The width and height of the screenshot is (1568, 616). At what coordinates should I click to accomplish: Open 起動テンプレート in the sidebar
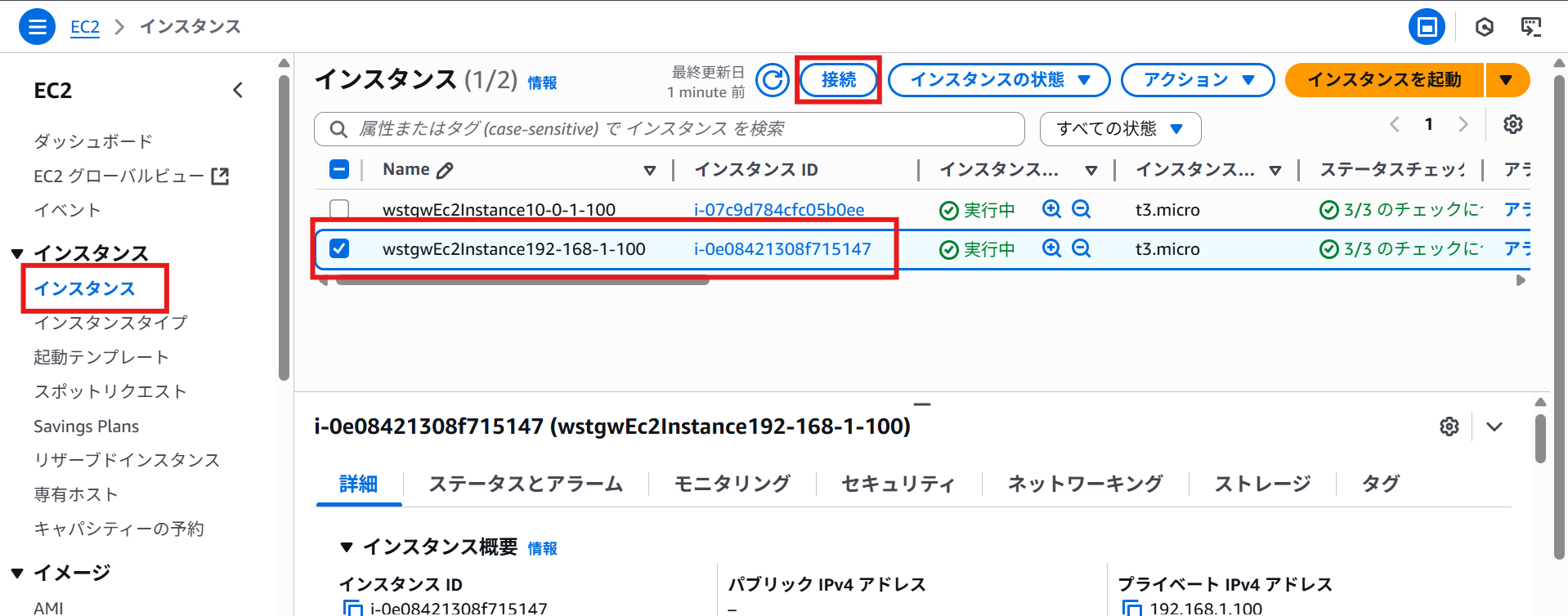pyautogui.click(x=101, y=357)
